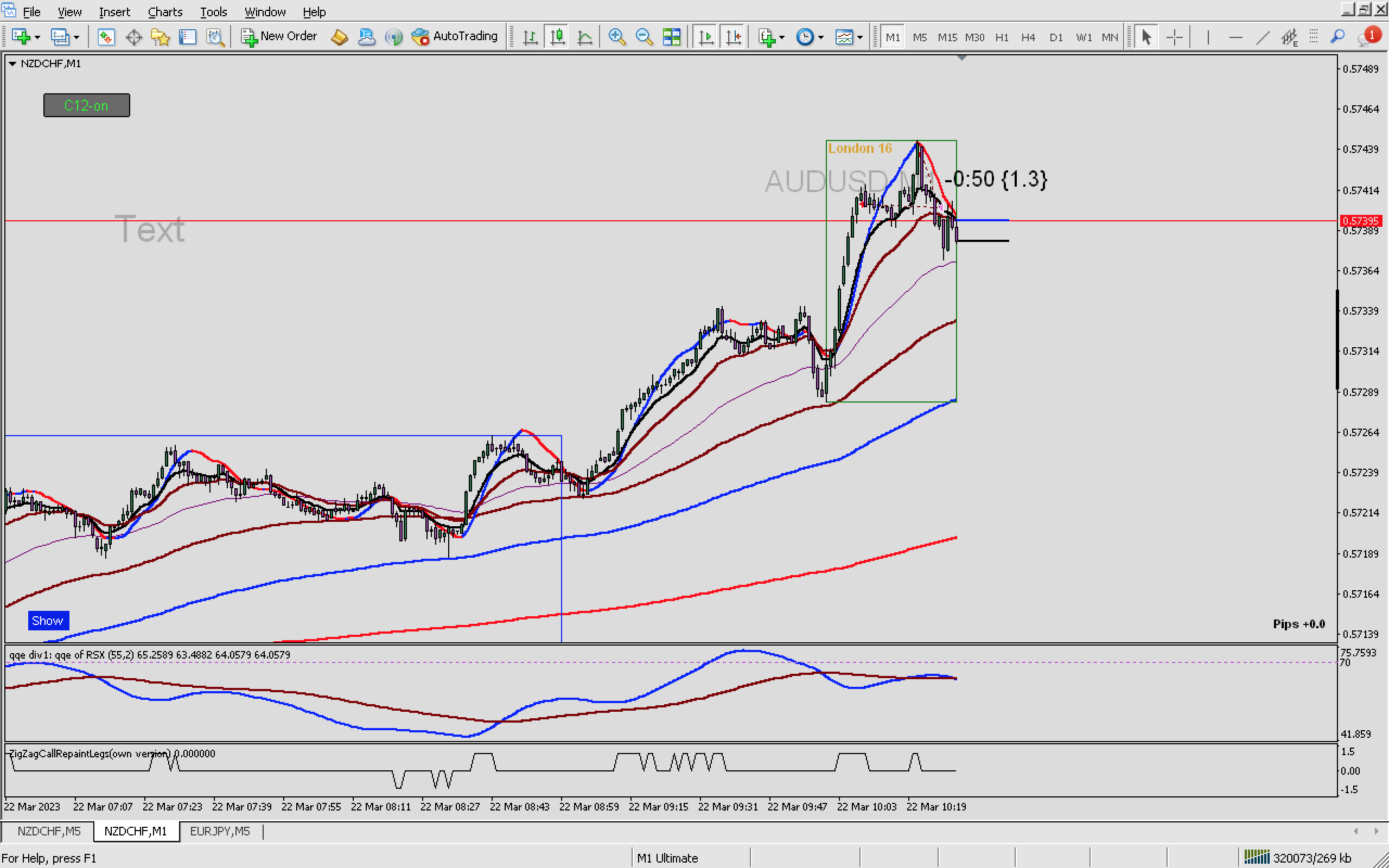Click the Zoom In magnifier icon
The height and width of the screenshot is (868, 1389).
click(616, 37)
